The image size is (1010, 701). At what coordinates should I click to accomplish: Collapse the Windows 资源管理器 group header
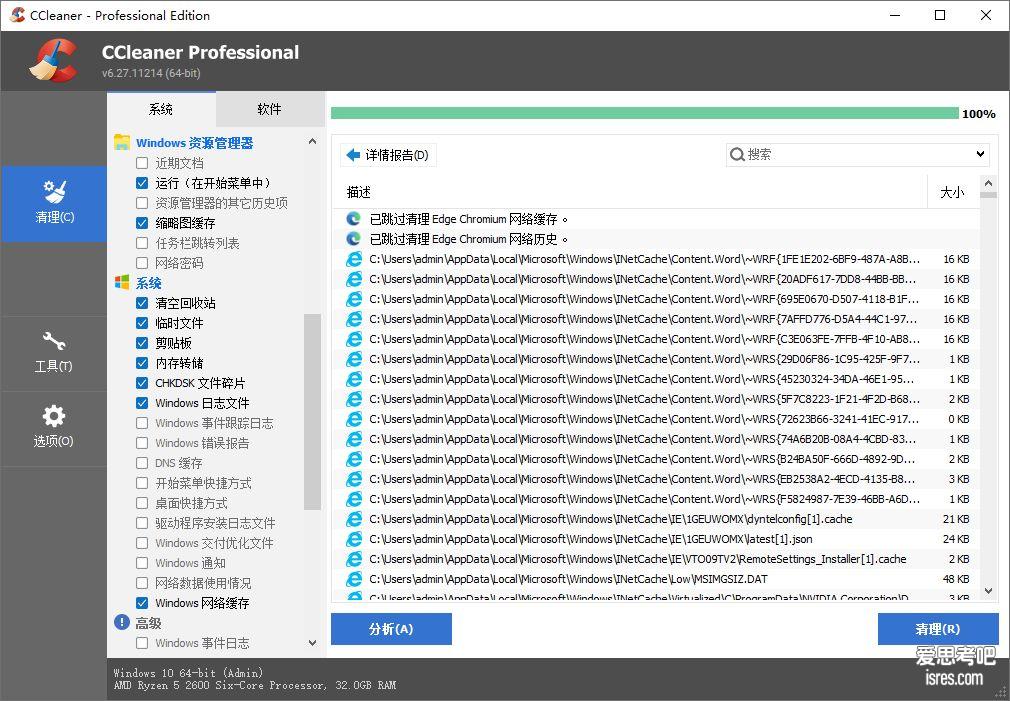pos(194,143)
